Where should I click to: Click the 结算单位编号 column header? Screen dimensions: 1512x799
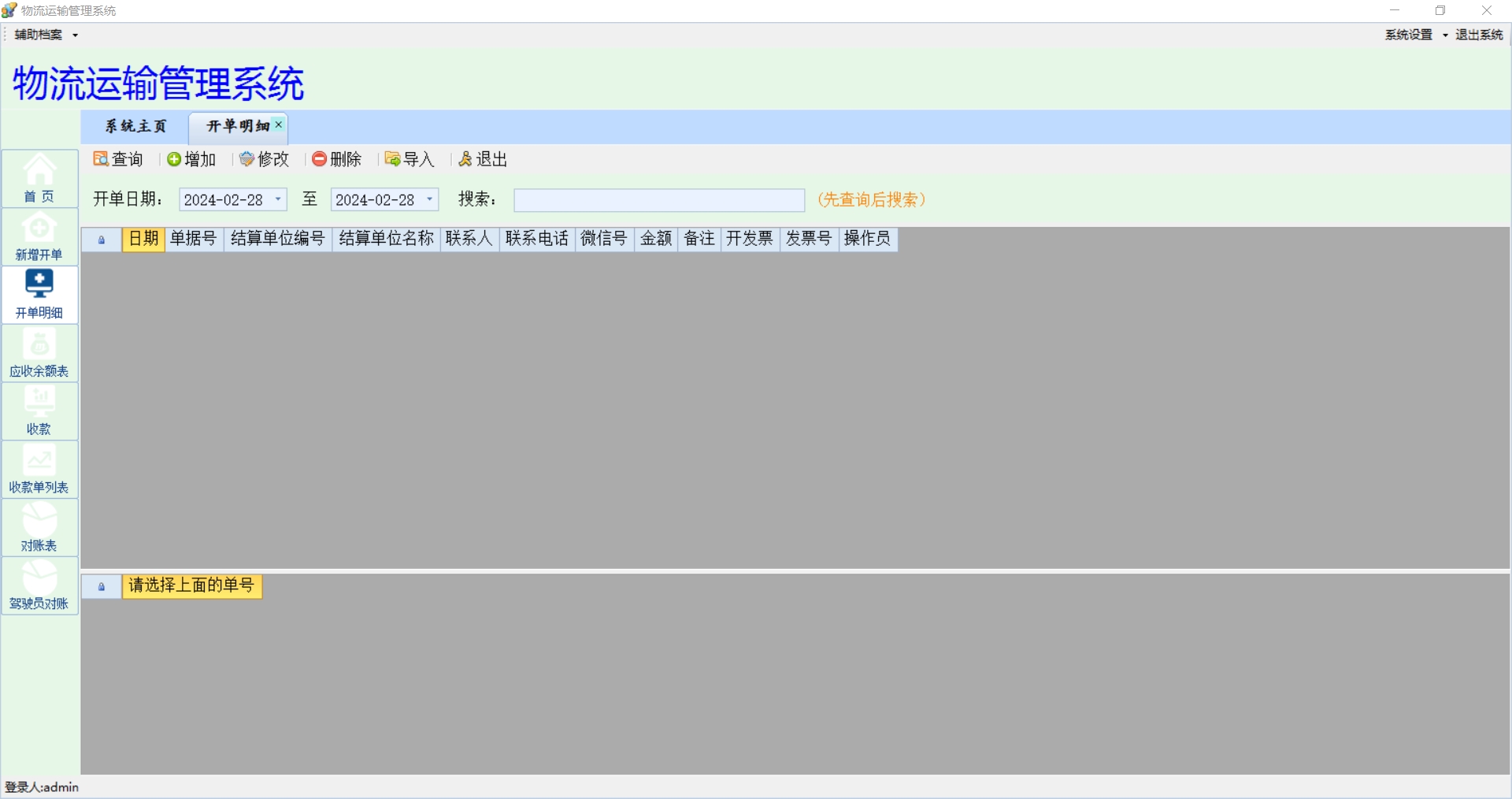(x=278, y=240)
